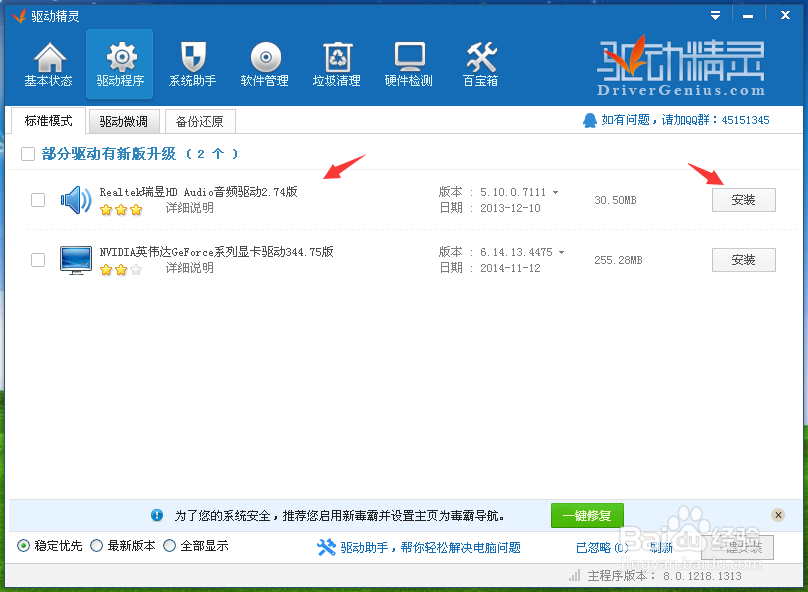Open 软件管理 disc icon
808x592 pixels.
266,57
